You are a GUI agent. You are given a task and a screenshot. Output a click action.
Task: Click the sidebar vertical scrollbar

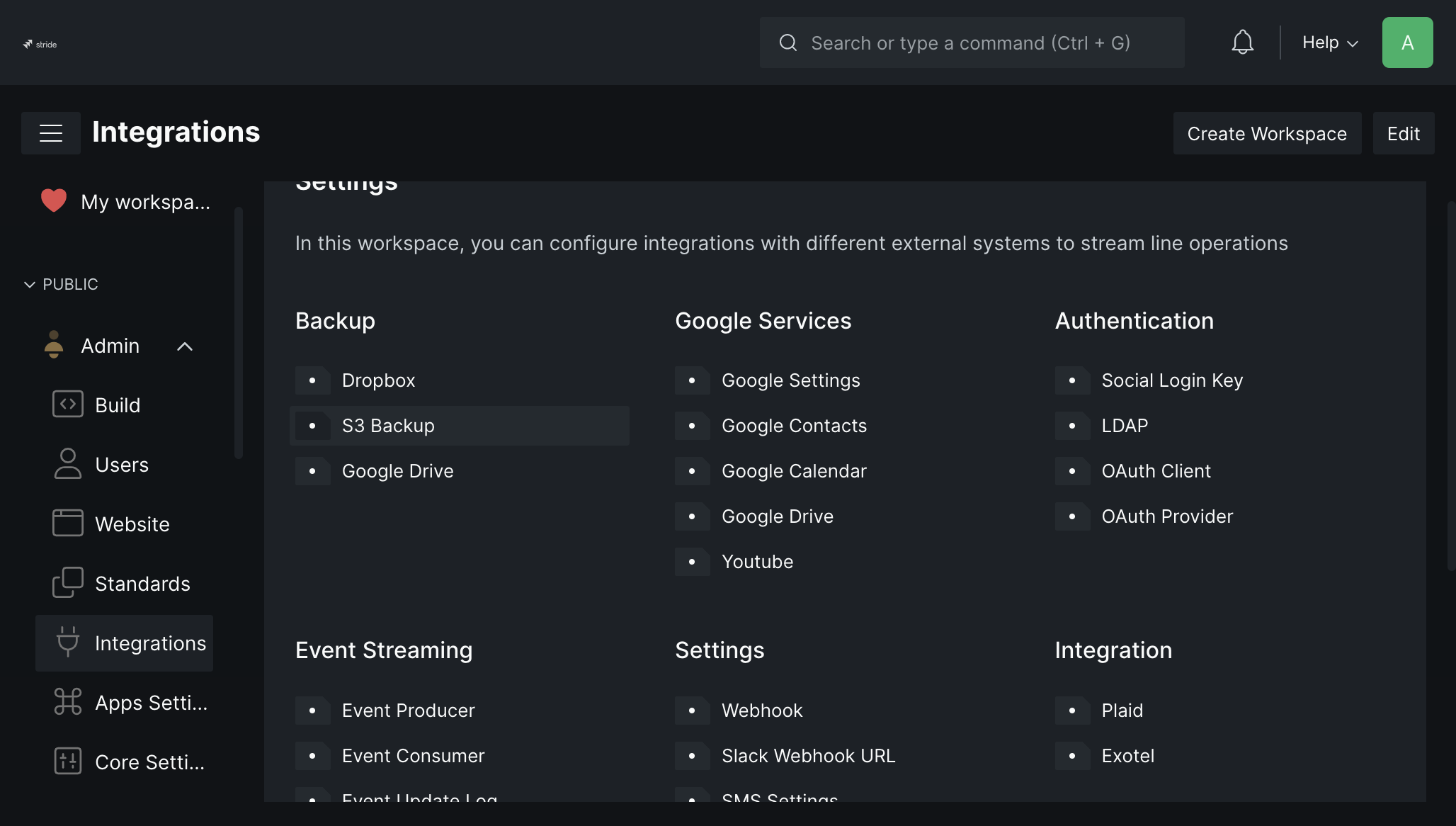point(239,333)
